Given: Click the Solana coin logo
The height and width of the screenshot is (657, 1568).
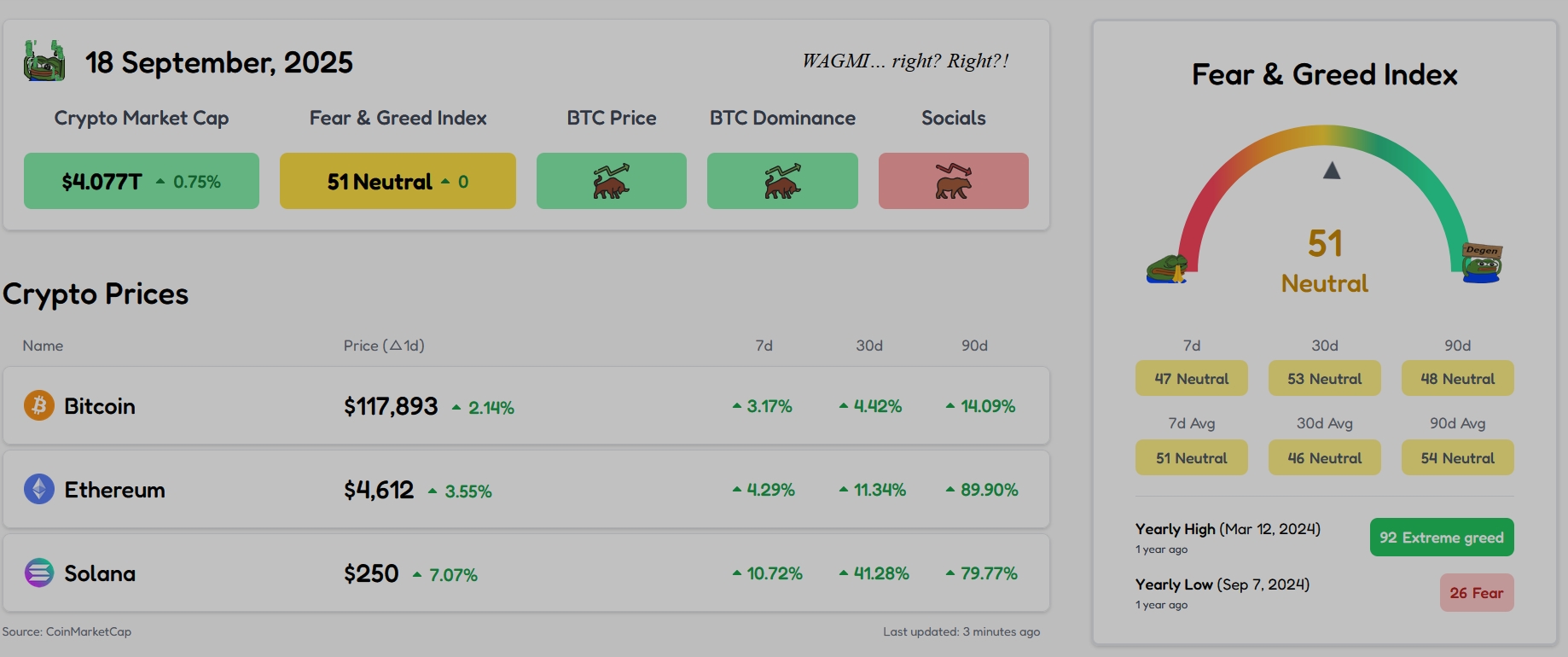Looking at the screenshot, I should [x=38, y=573].
